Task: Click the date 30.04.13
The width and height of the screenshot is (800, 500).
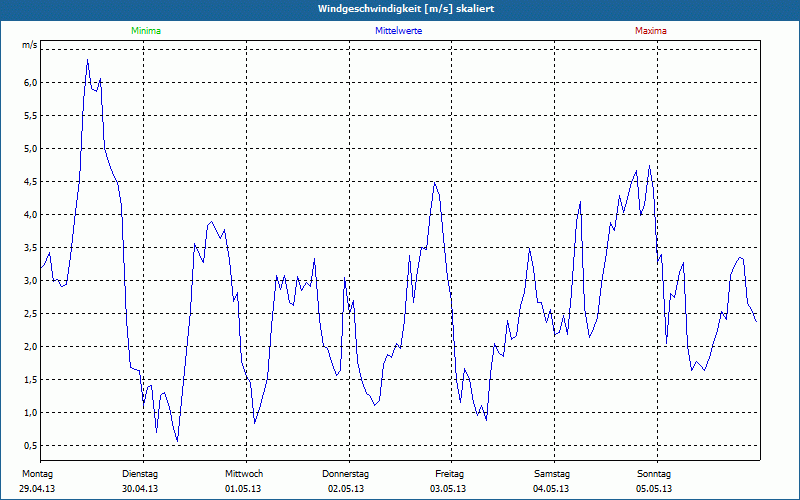Action: coord(140,489)
